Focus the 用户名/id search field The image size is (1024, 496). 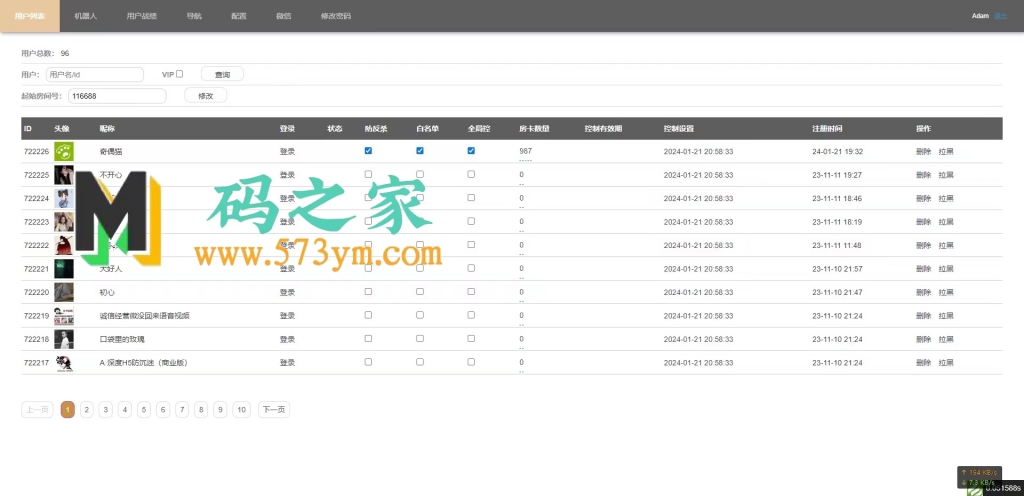95,74
